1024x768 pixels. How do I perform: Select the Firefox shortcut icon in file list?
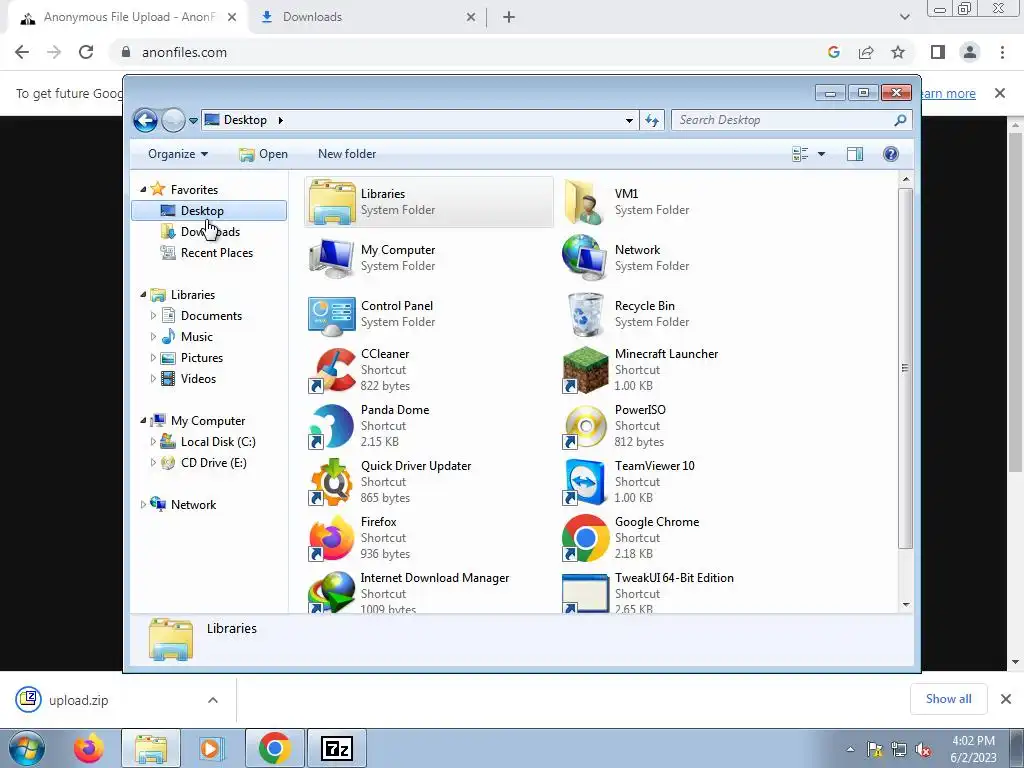[332, 539]
